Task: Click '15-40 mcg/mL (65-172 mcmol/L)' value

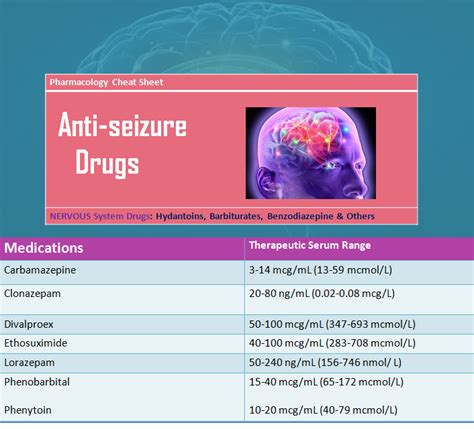Action: [326, 382]
